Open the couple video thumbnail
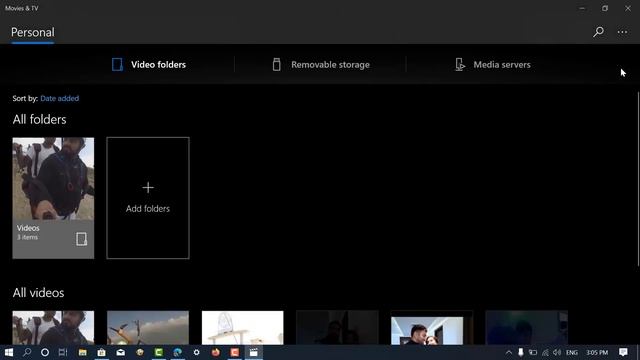640x360 pixels. 432,328
